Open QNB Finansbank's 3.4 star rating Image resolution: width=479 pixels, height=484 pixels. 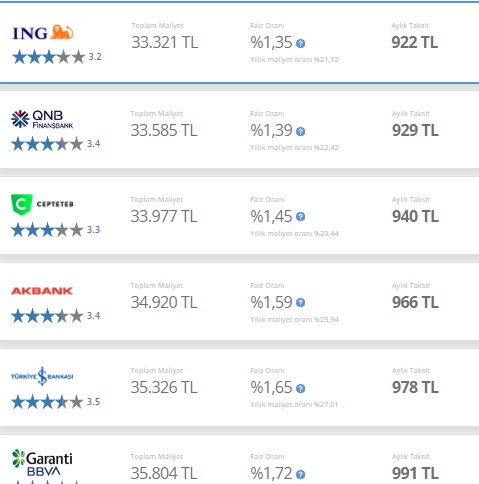tap(56, 144)
